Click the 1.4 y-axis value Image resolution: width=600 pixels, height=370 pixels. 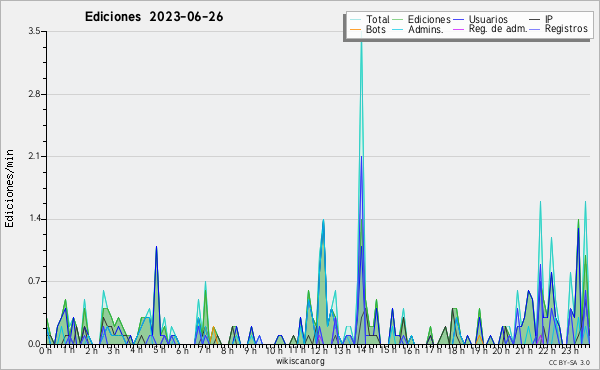(x=34, y=219)
